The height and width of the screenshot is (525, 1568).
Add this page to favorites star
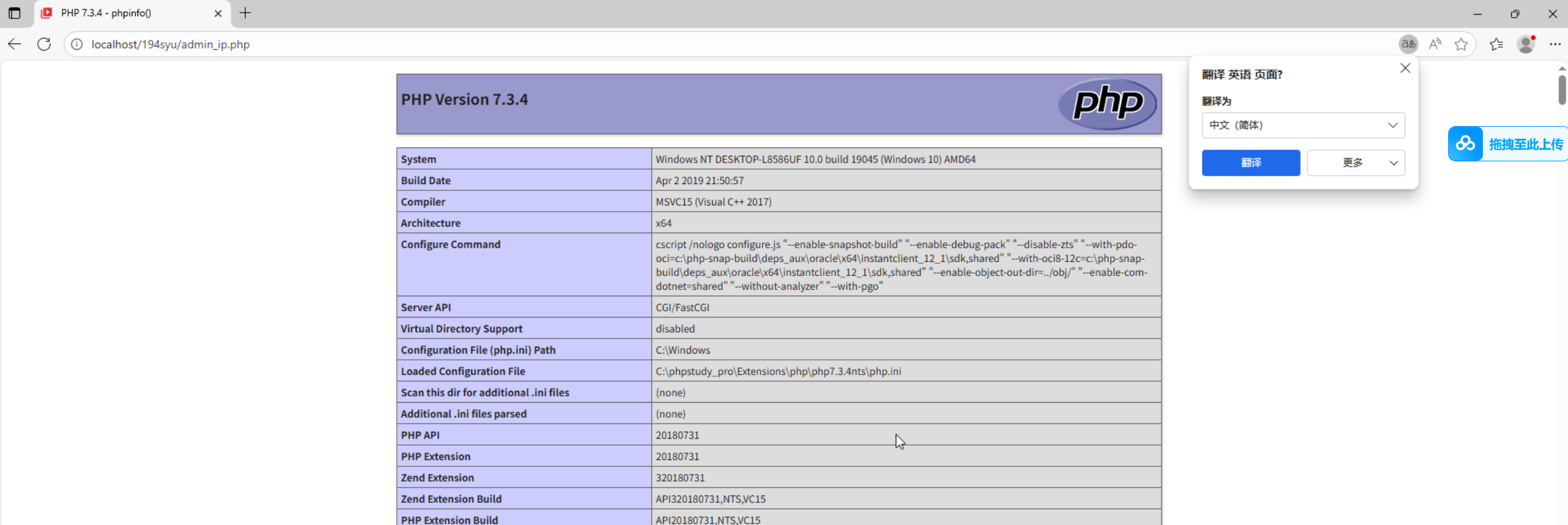[1461, 44]
